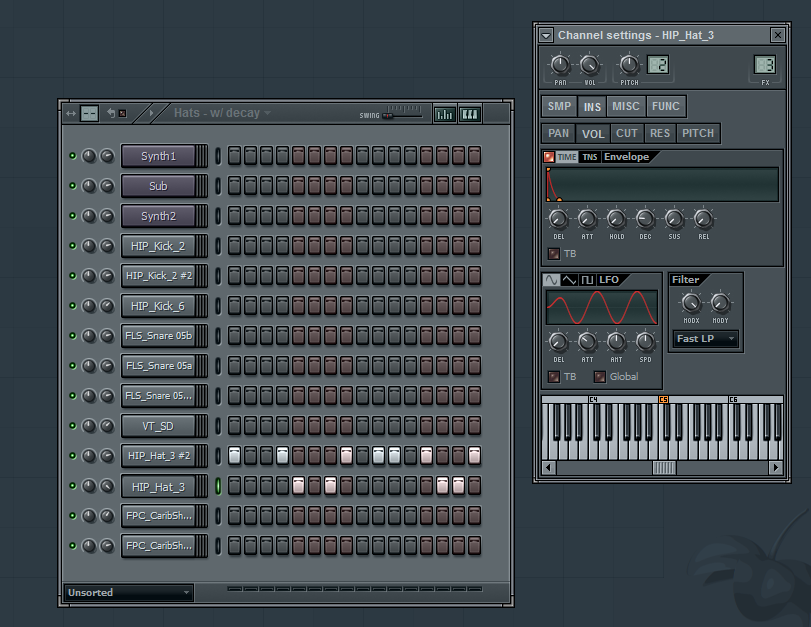Click piano keyboard horizontal scrollbar handle
The image size is (811, 627).
664,468
